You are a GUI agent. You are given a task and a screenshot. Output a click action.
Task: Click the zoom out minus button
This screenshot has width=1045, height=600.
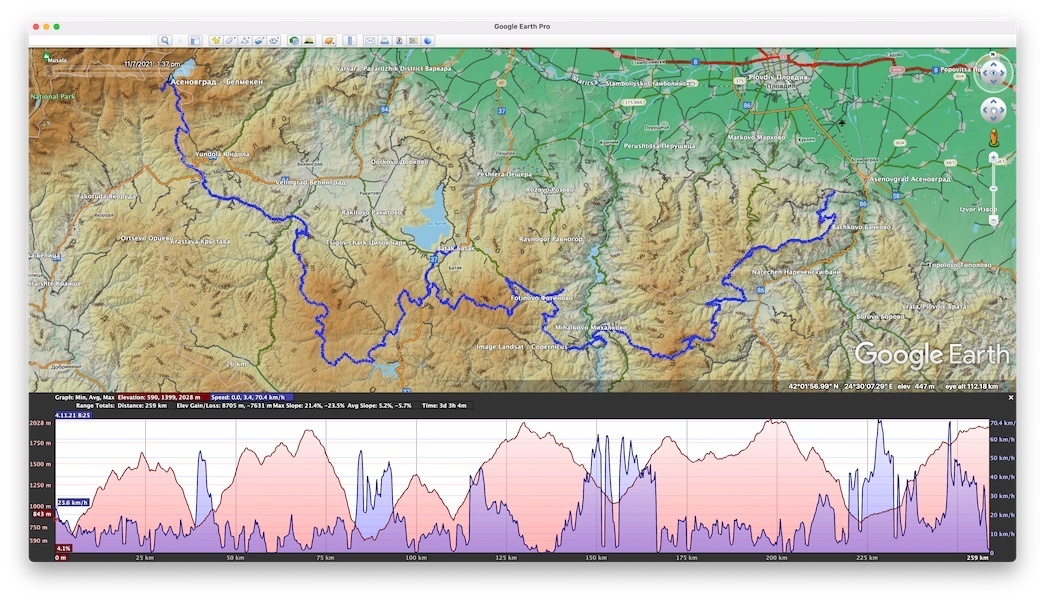[x=994, y=219]
